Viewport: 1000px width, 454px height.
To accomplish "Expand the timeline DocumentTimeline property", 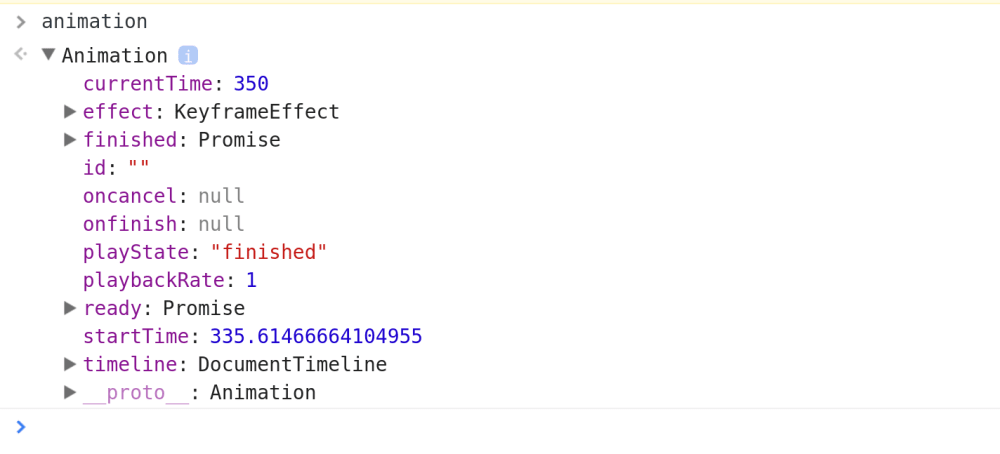I will pyautogui.click(x=70, y=364).
